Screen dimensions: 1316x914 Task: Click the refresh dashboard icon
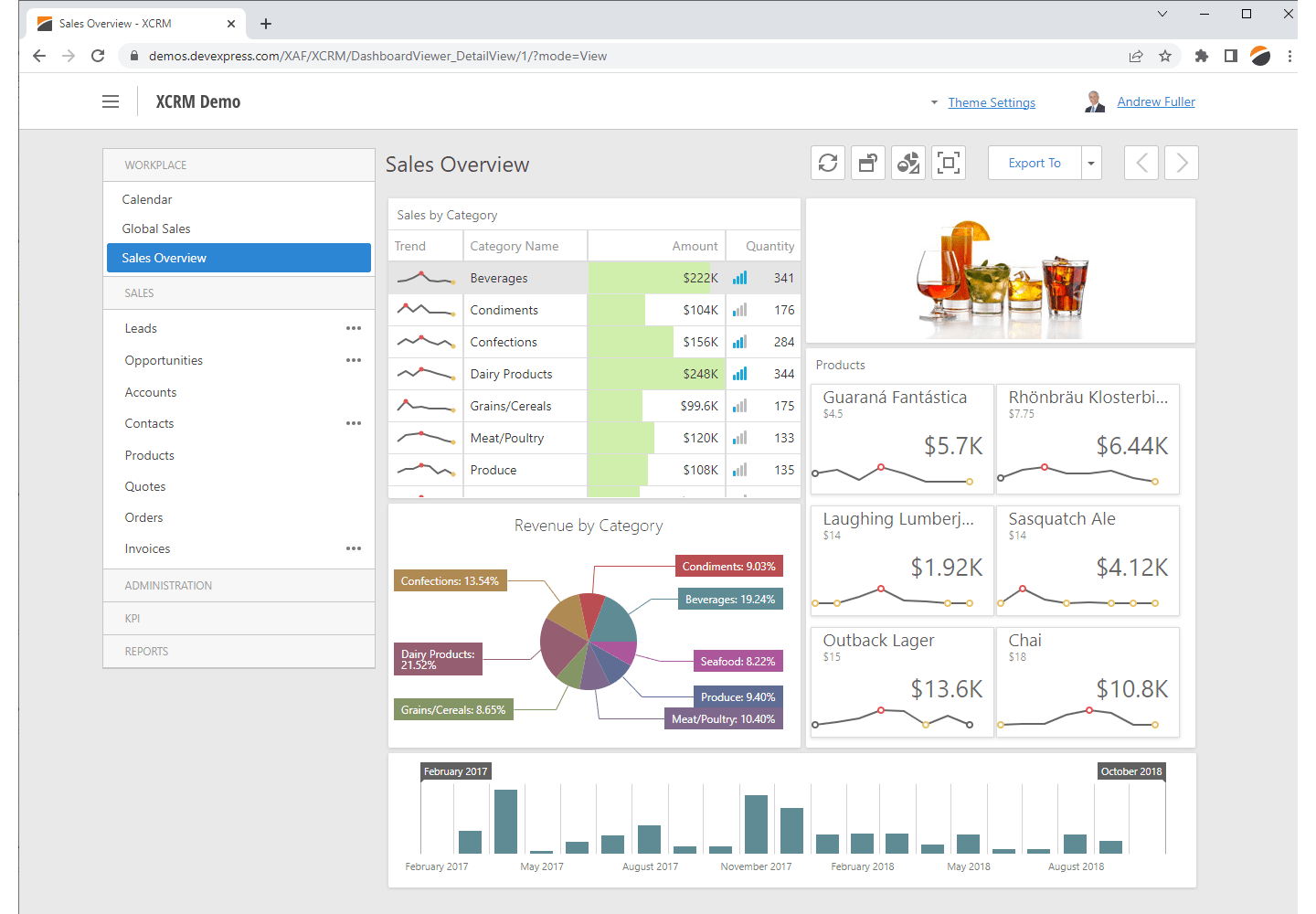tap(828, 164)
